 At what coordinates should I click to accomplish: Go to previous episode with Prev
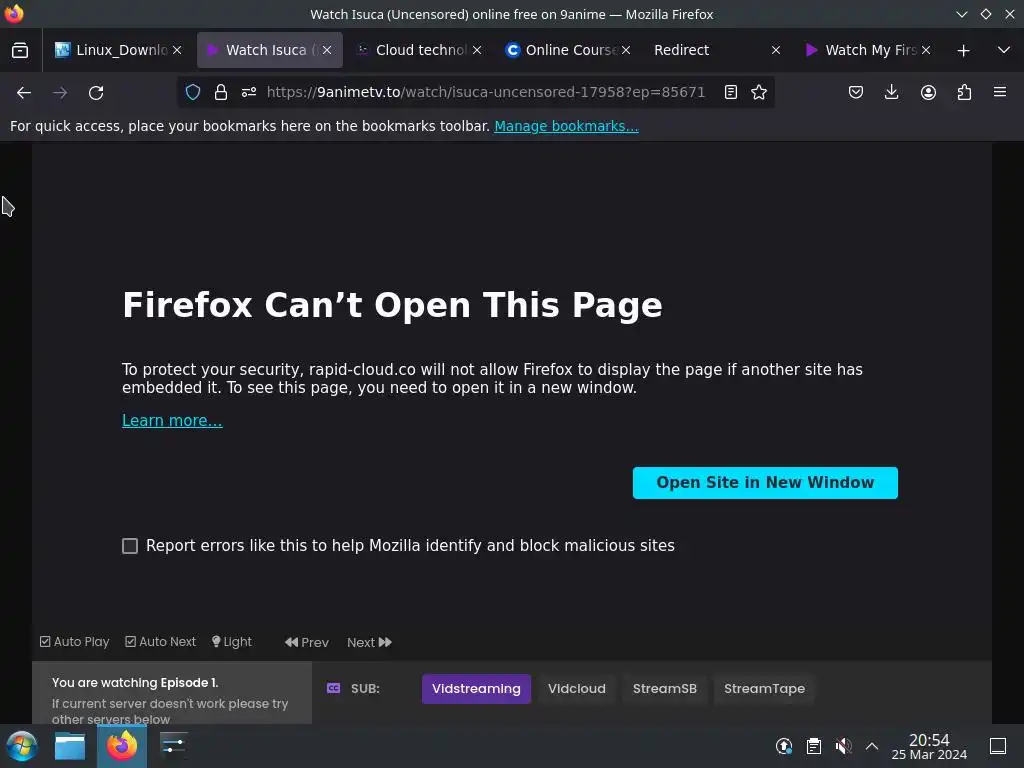click(x=307, y=643)
